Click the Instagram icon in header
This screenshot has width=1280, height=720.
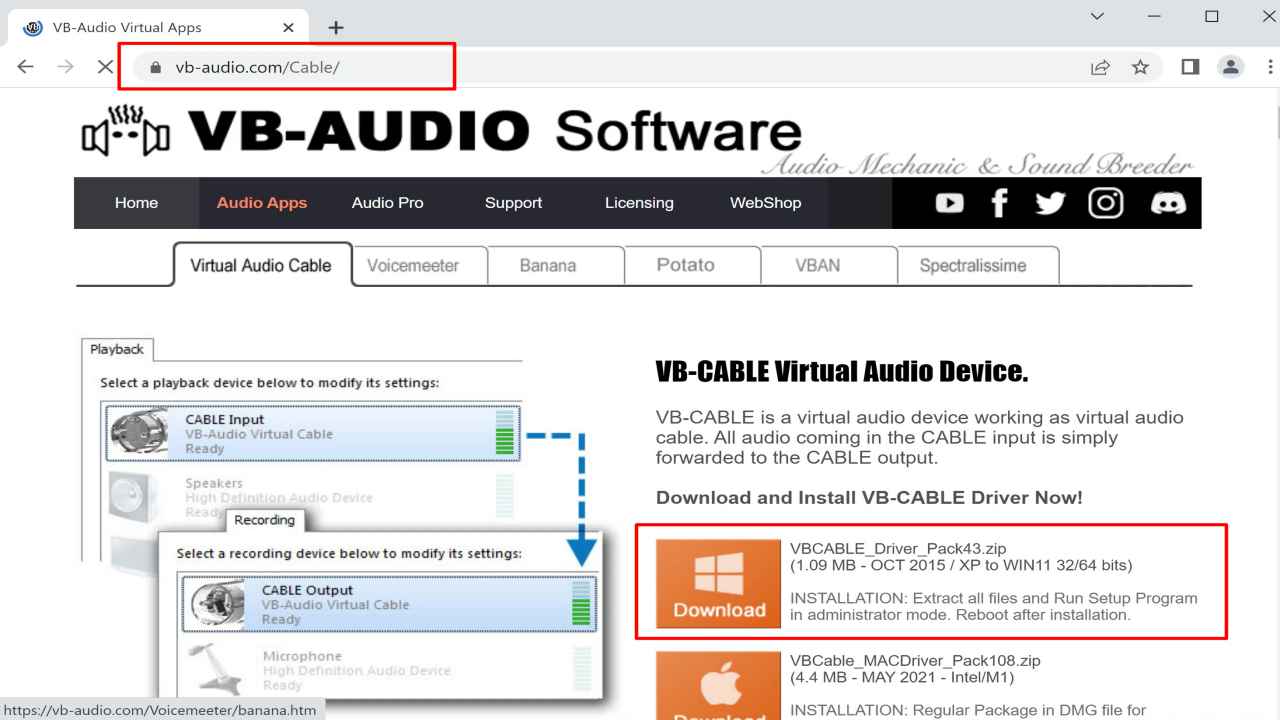point(1107,203)
